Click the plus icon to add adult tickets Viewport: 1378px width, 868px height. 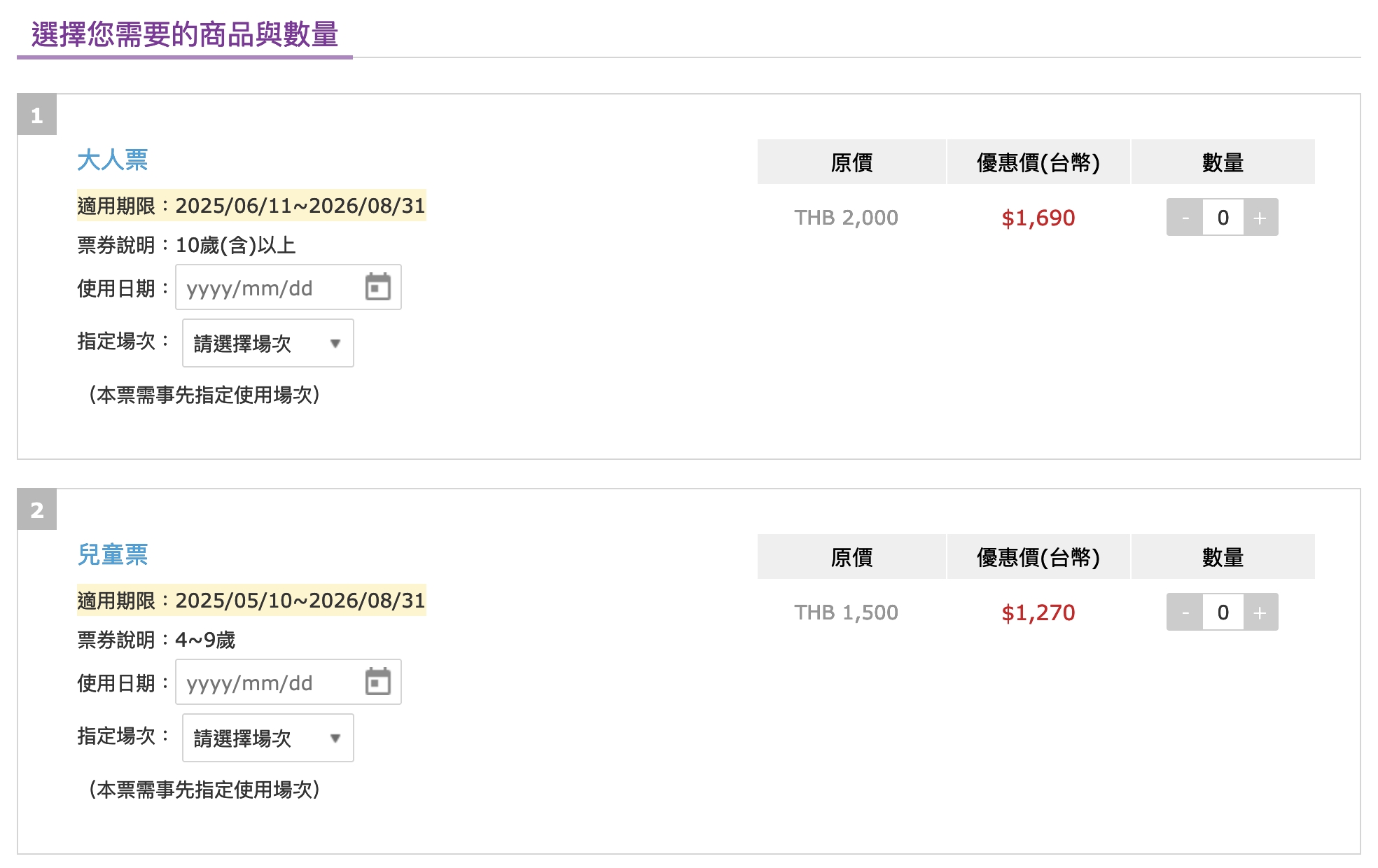click(1260, 218)
